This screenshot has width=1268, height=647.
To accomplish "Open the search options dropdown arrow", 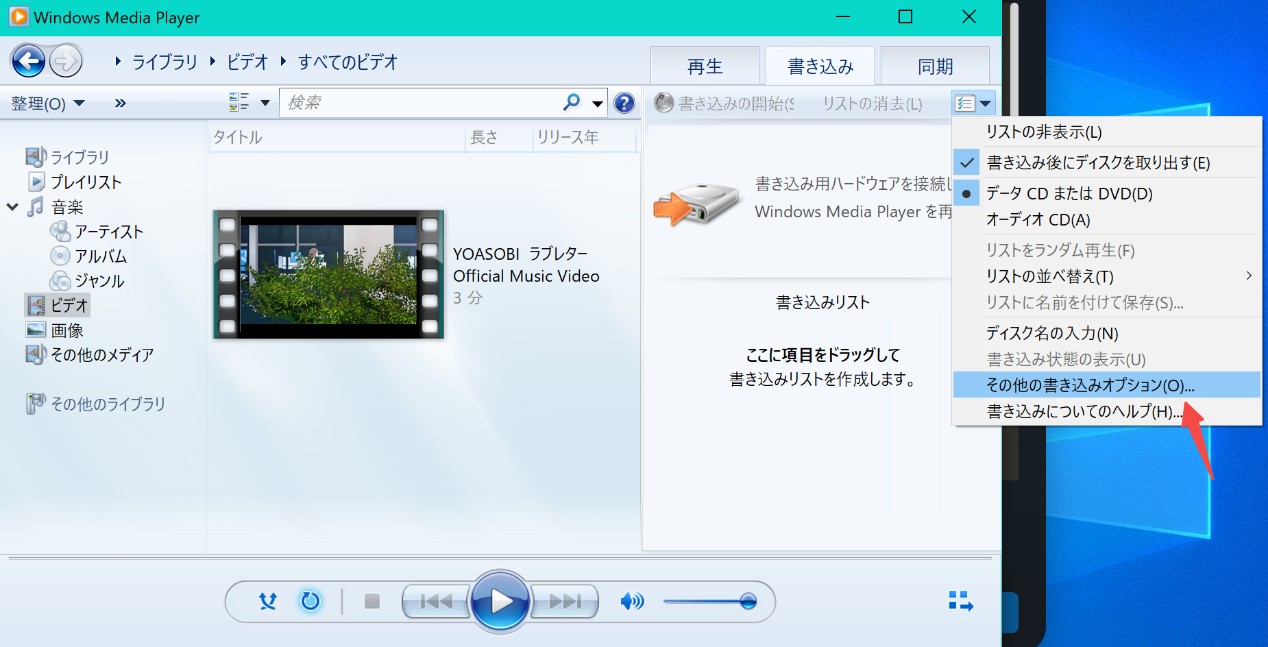I will click(598, 102).
